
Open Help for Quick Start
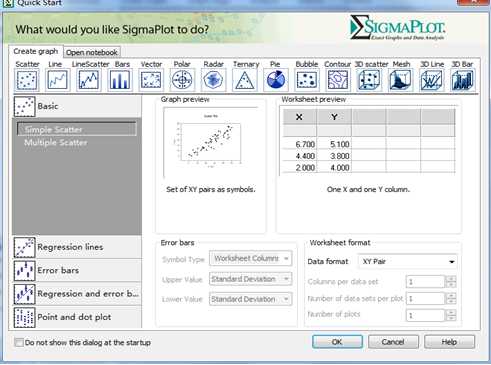click(x=449, y=342)
